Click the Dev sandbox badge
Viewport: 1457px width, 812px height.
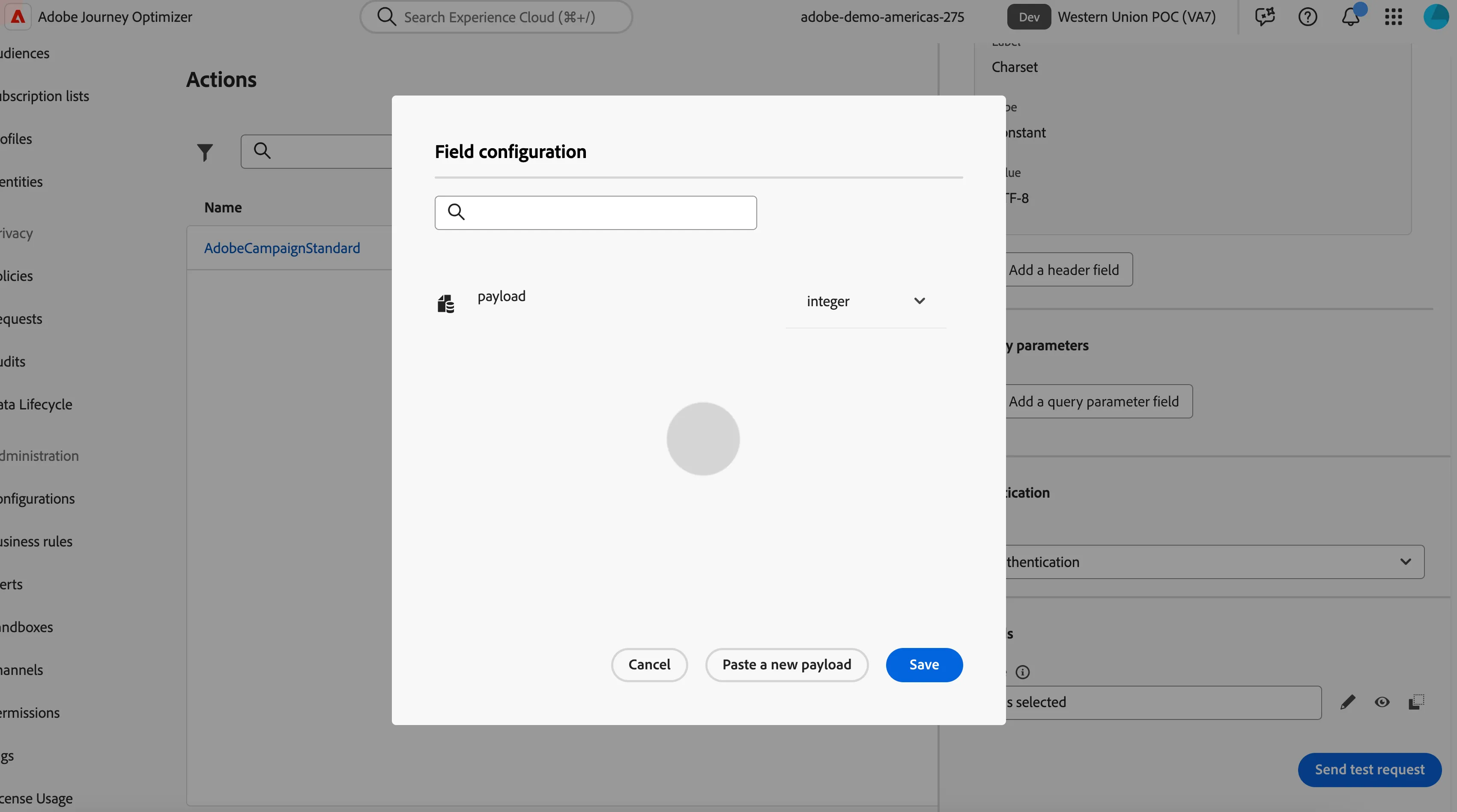coord(1029,17)
